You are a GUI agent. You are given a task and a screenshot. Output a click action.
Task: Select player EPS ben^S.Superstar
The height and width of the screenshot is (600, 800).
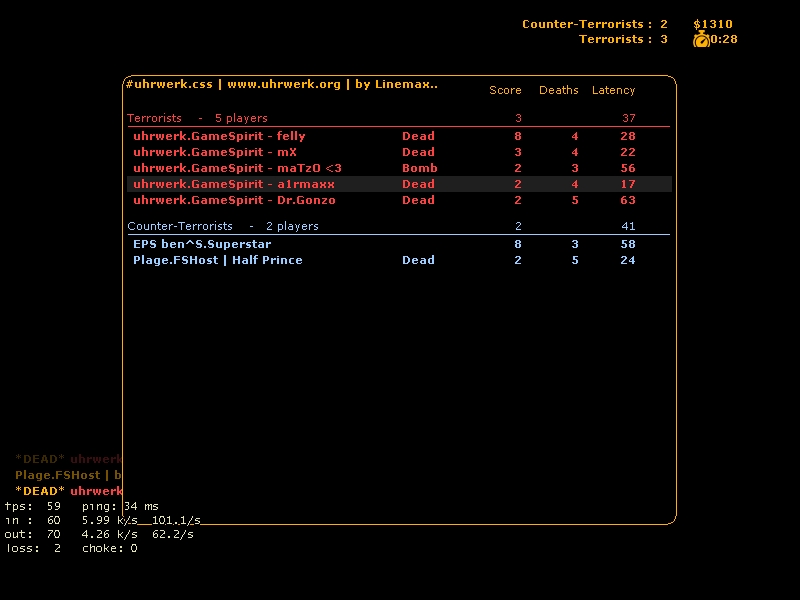(202, 244)
